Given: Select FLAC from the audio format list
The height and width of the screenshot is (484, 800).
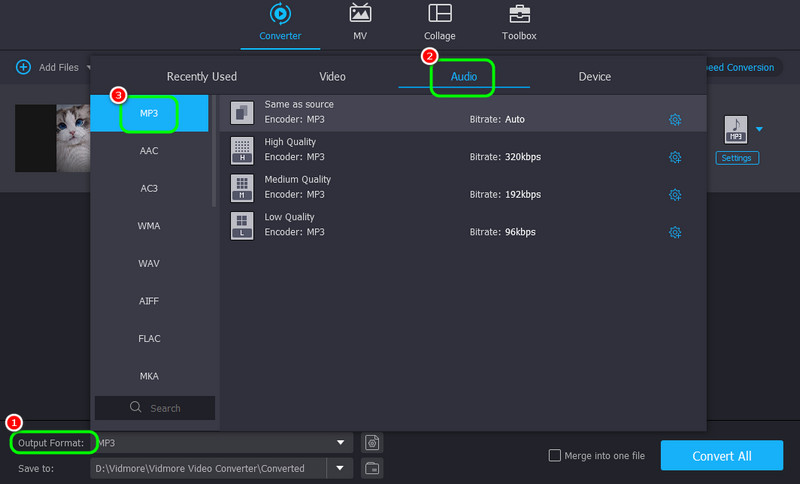Looking at the screenshot, I should click(x=149, y=339).
